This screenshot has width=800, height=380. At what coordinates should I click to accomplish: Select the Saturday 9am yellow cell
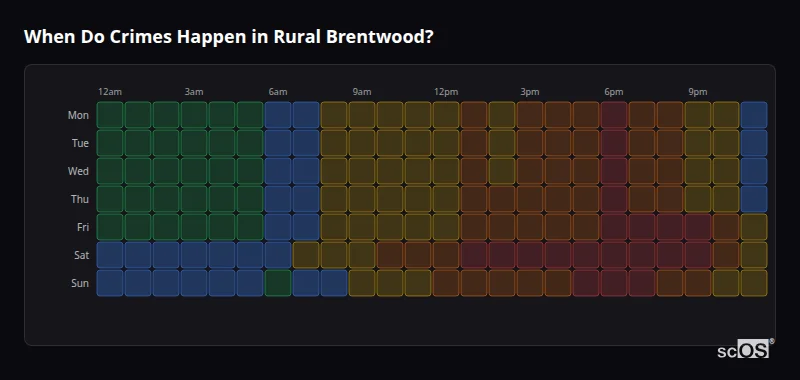(x=362, y=255)
